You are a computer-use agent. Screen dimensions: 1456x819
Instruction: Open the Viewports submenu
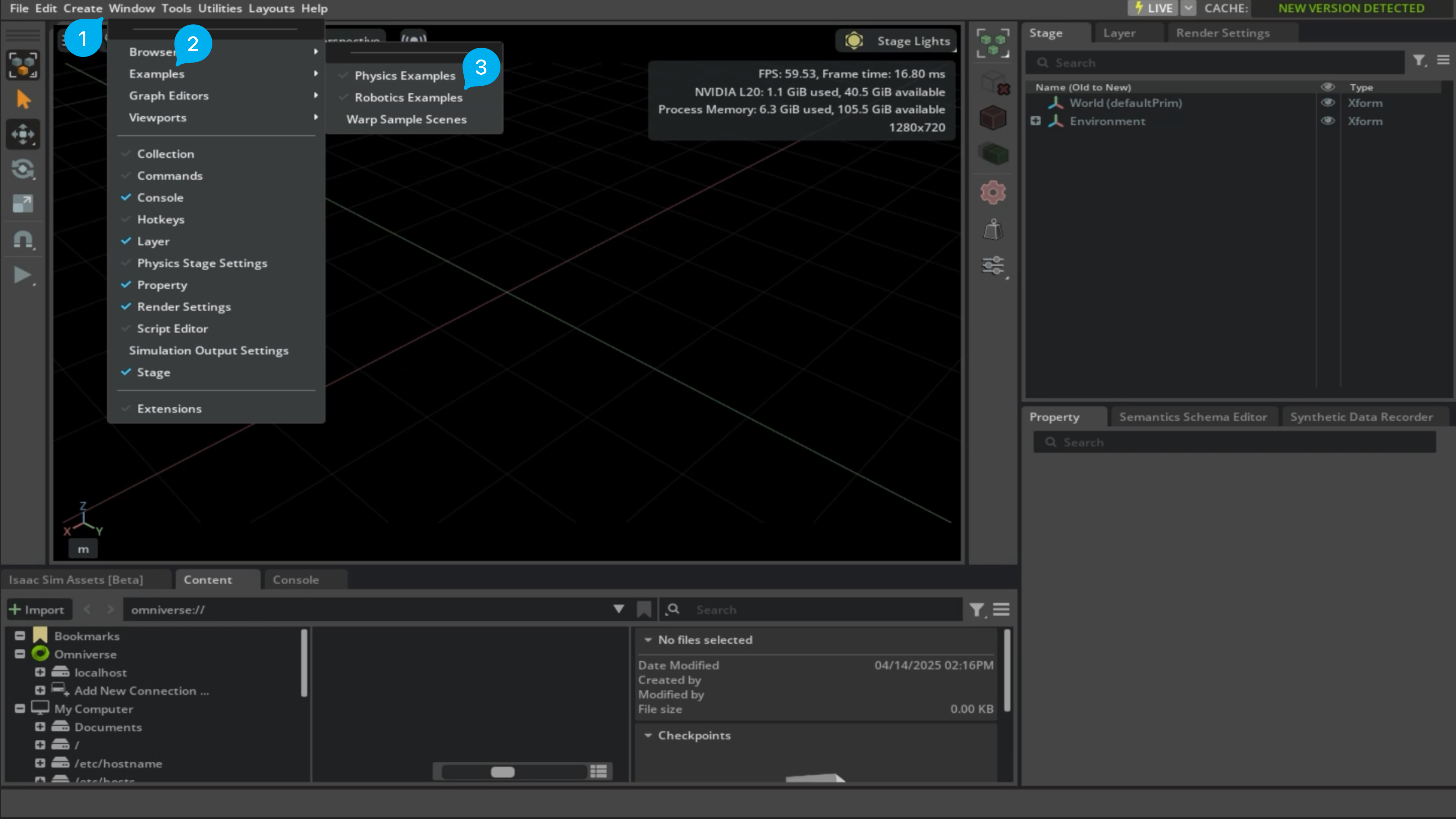click(216, 118)
